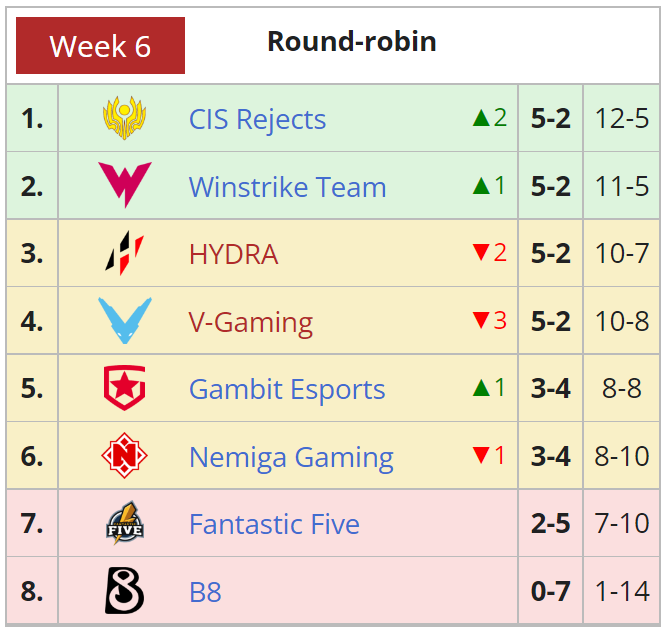The image size is (666, 627).
Task: Click the B8 black team logo
Action: 124,590
